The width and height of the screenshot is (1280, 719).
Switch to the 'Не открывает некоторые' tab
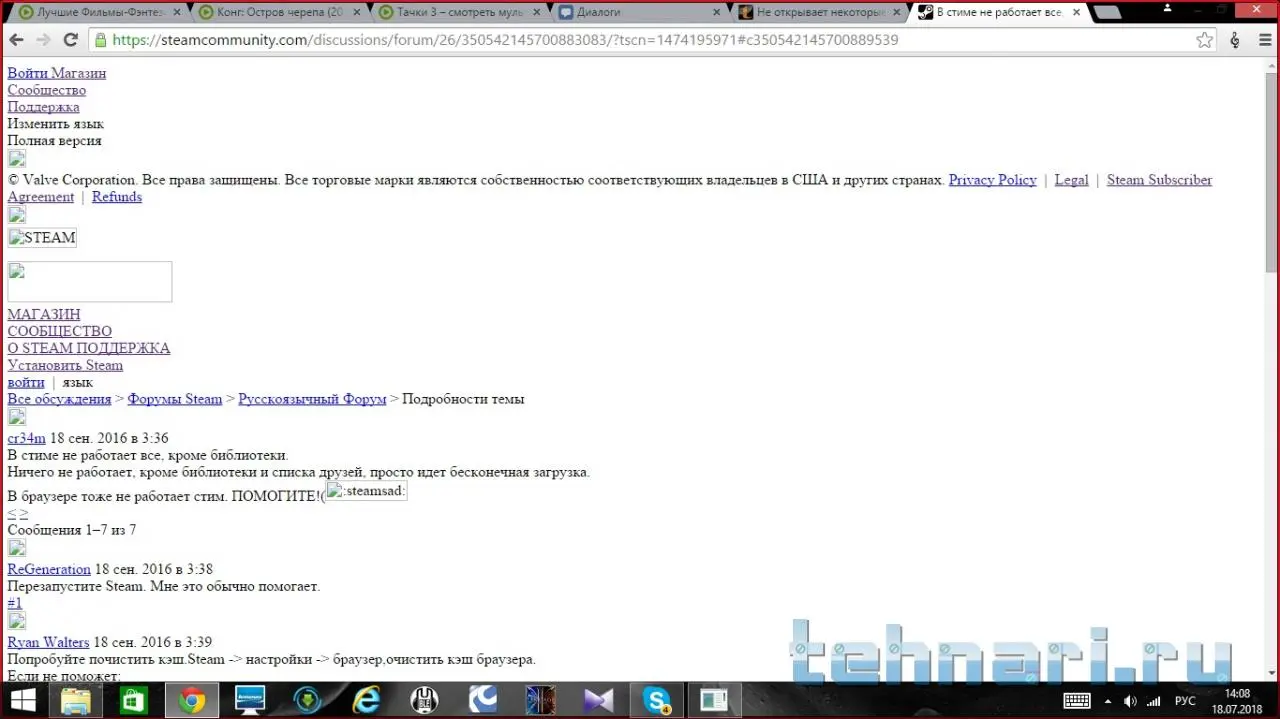click(820, 13)
